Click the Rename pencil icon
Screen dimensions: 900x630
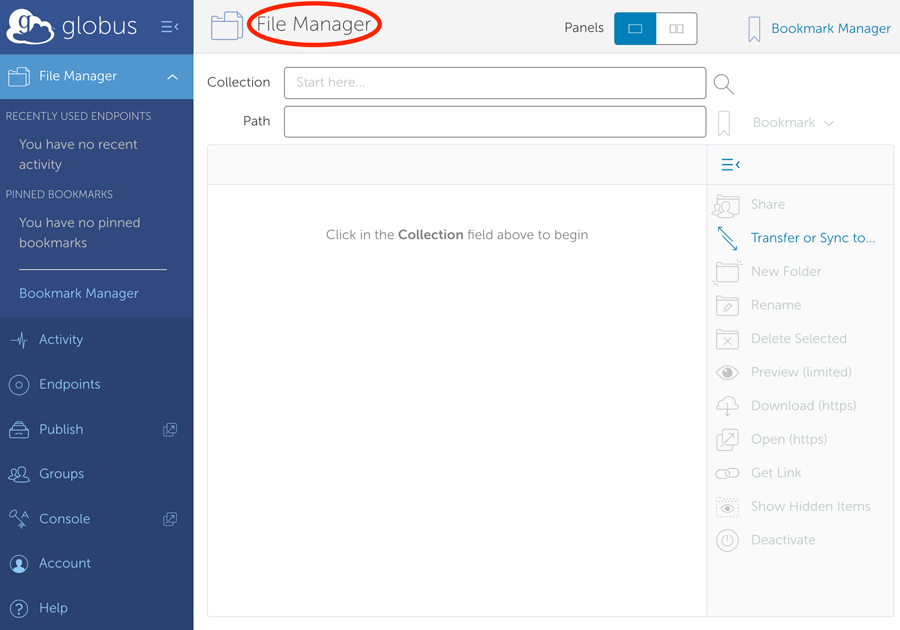(x=727, y=305)
